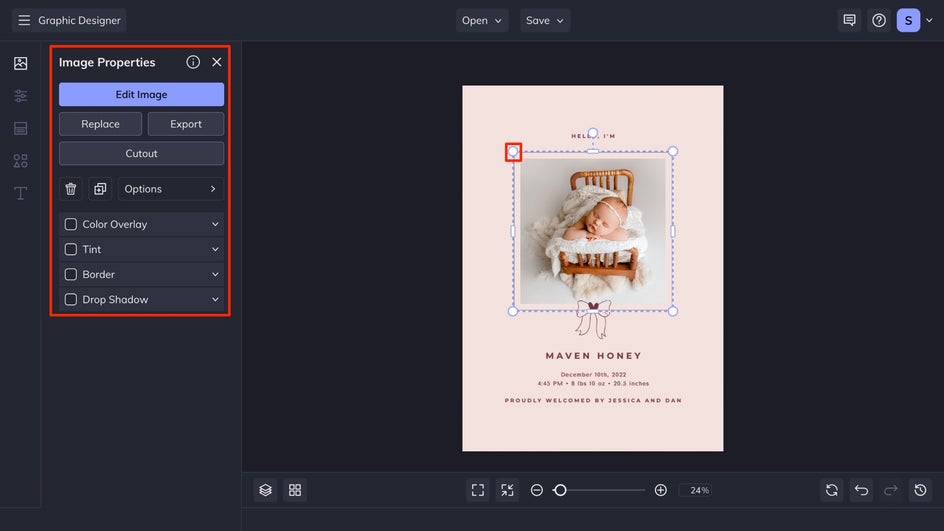944x531 pixels.
Task: Delete the selected image with trash icon
Action: coord(70,189)
